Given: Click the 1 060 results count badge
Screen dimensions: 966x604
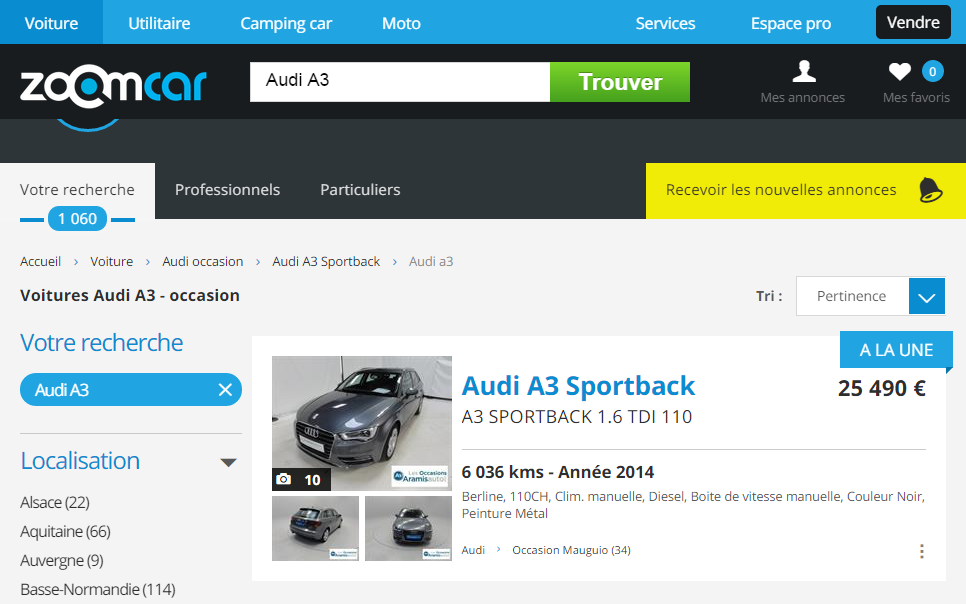Looking at the screenshot, I should point(78,219).
